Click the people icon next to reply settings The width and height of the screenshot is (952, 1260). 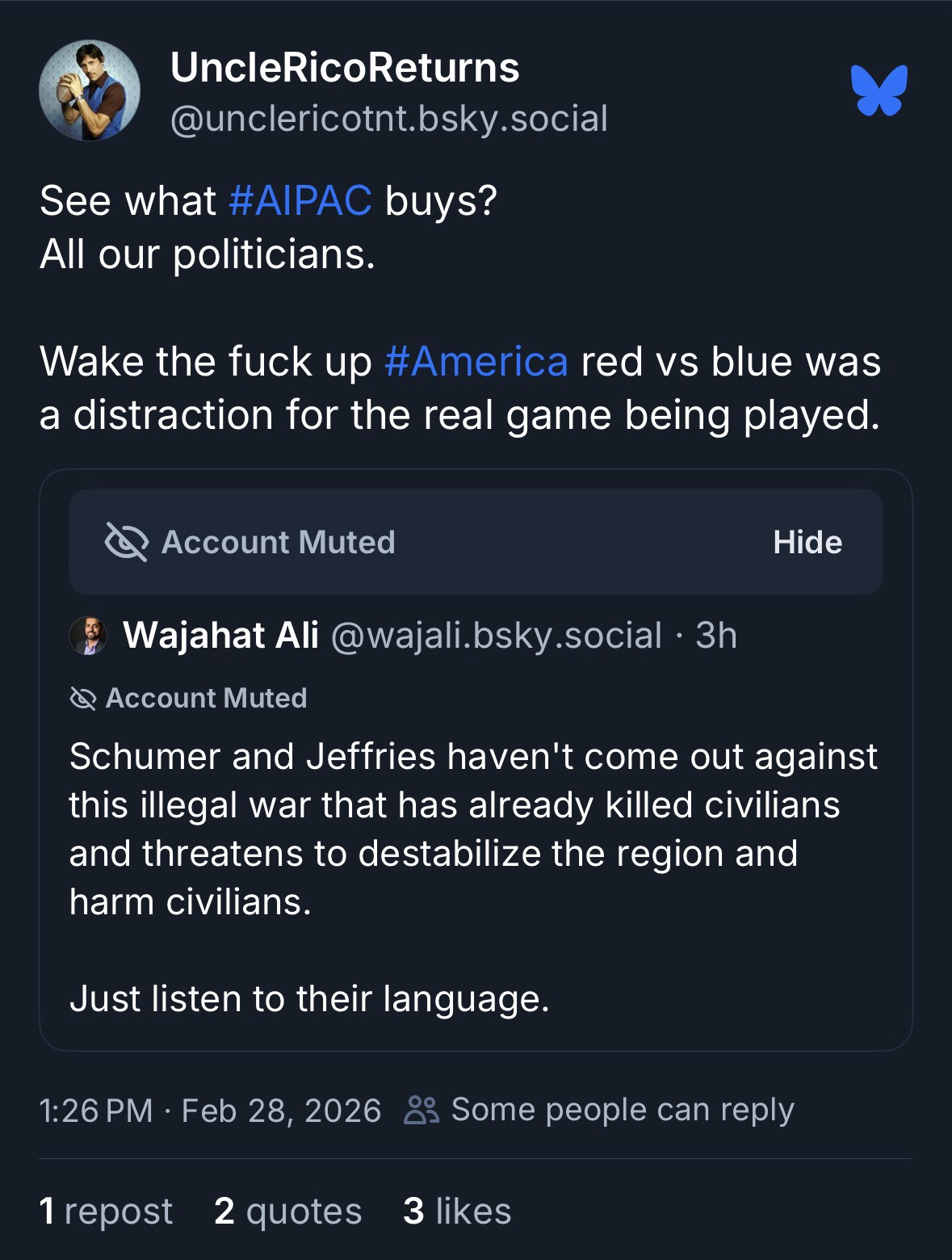click(423, 1110)
